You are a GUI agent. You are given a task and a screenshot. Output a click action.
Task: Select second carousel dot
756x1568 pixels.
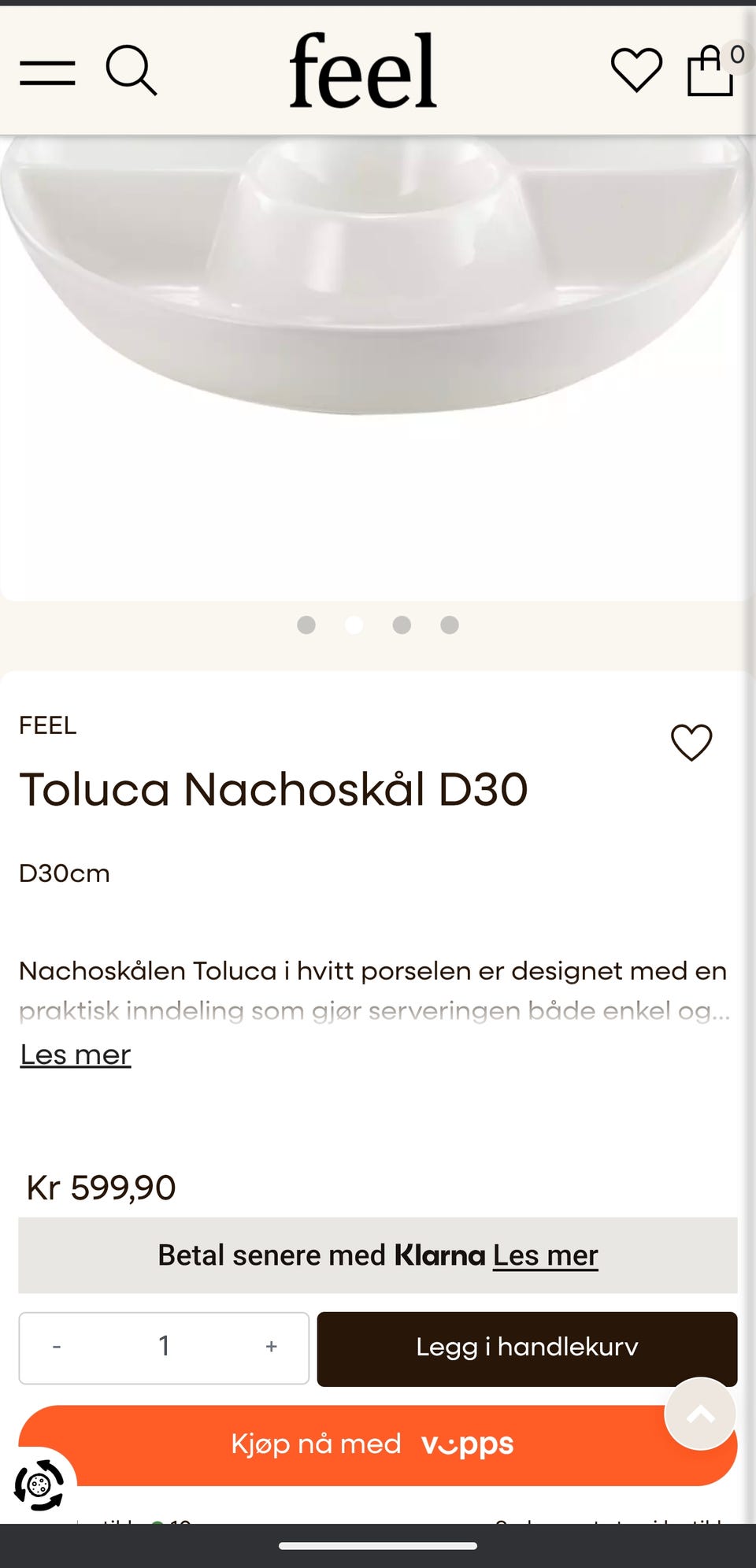pos(354,625)
